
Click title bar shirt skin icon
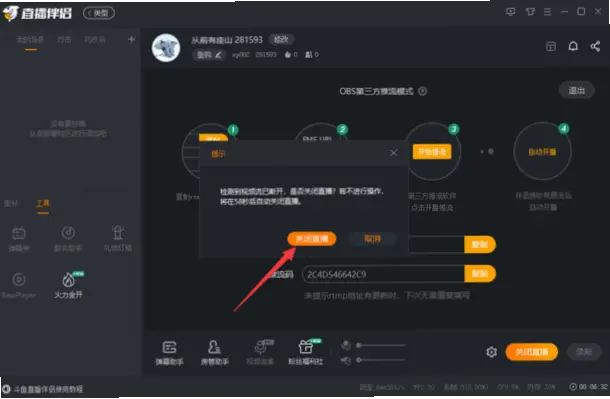pyautogui.click(x=530, y=12)
